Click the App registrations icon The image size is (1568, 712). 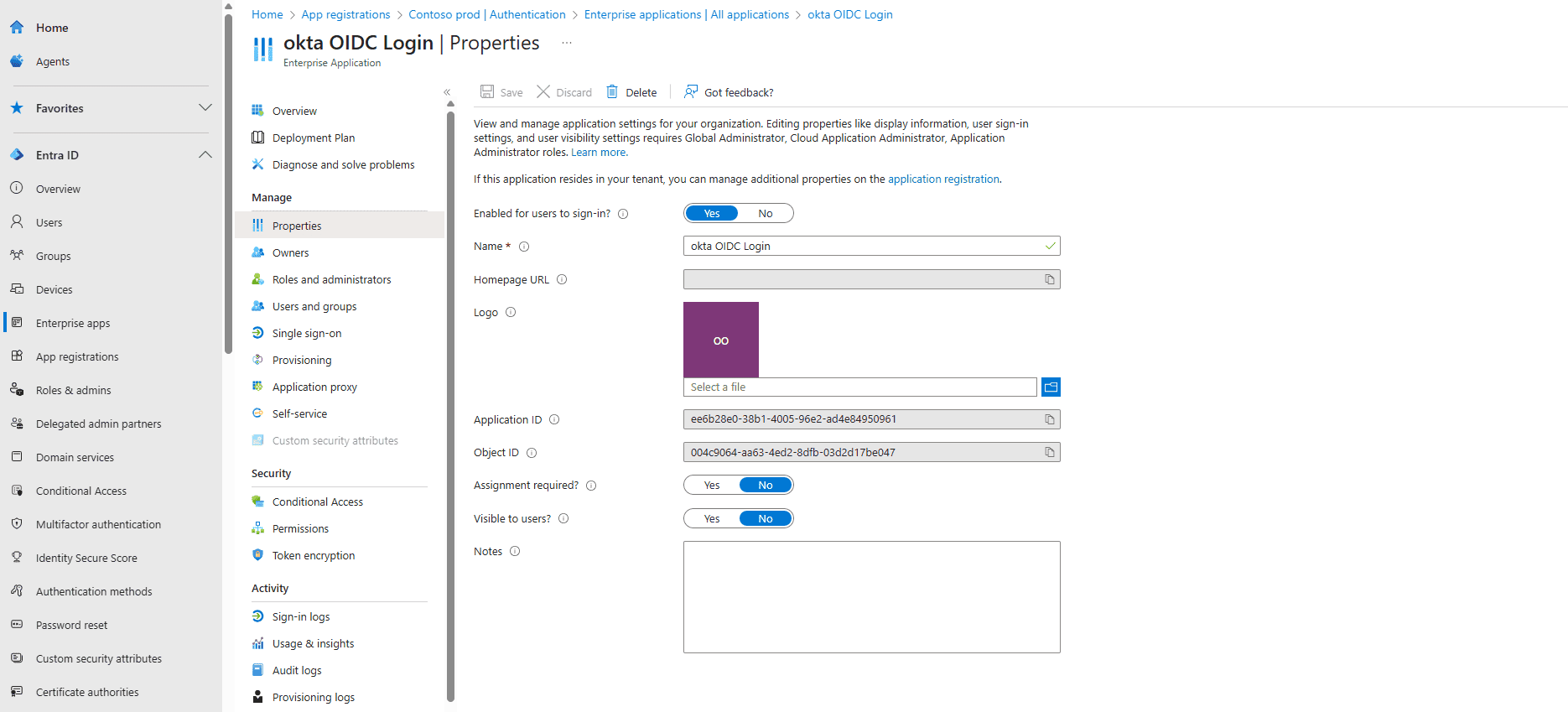coord(17,356)
